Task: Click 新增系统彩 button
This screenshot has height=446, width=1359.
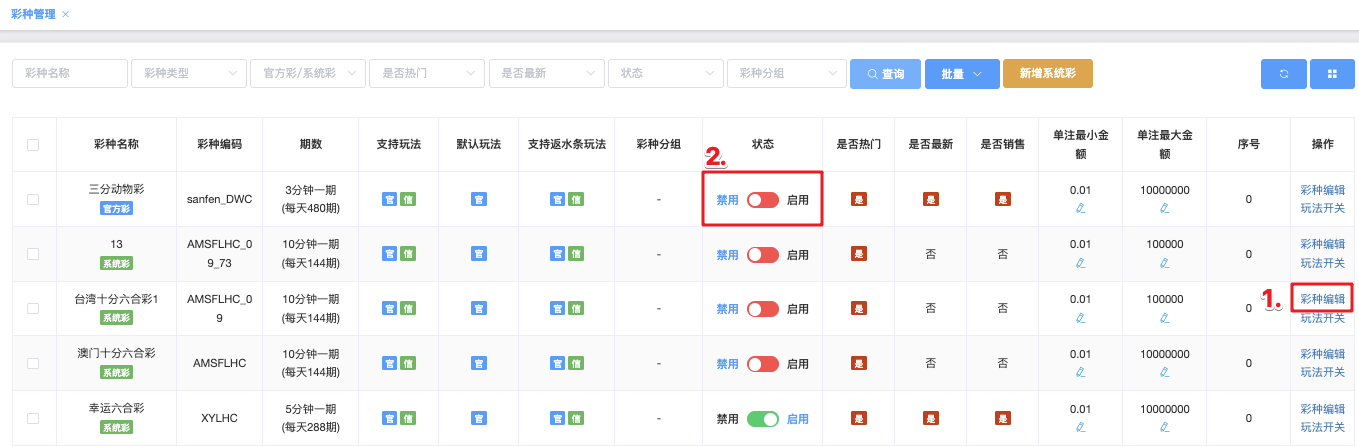Action: [x=1047, y=74]
